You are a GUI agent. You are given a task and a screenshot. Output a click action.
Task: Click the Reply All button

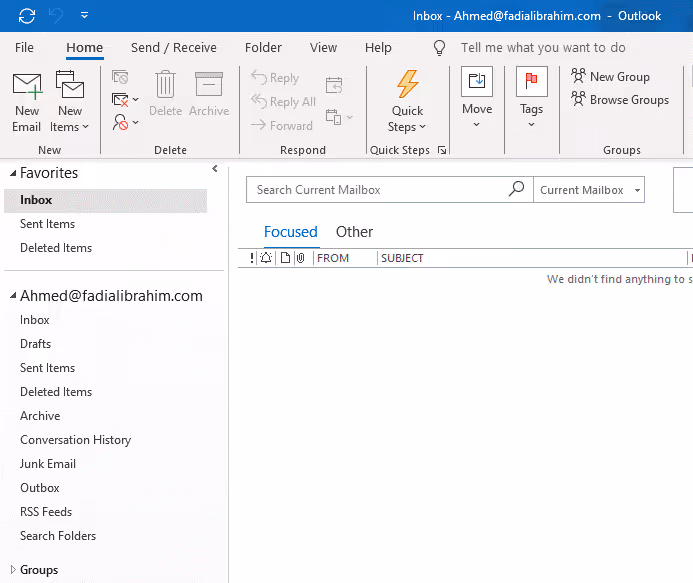[x=283, y=102]
